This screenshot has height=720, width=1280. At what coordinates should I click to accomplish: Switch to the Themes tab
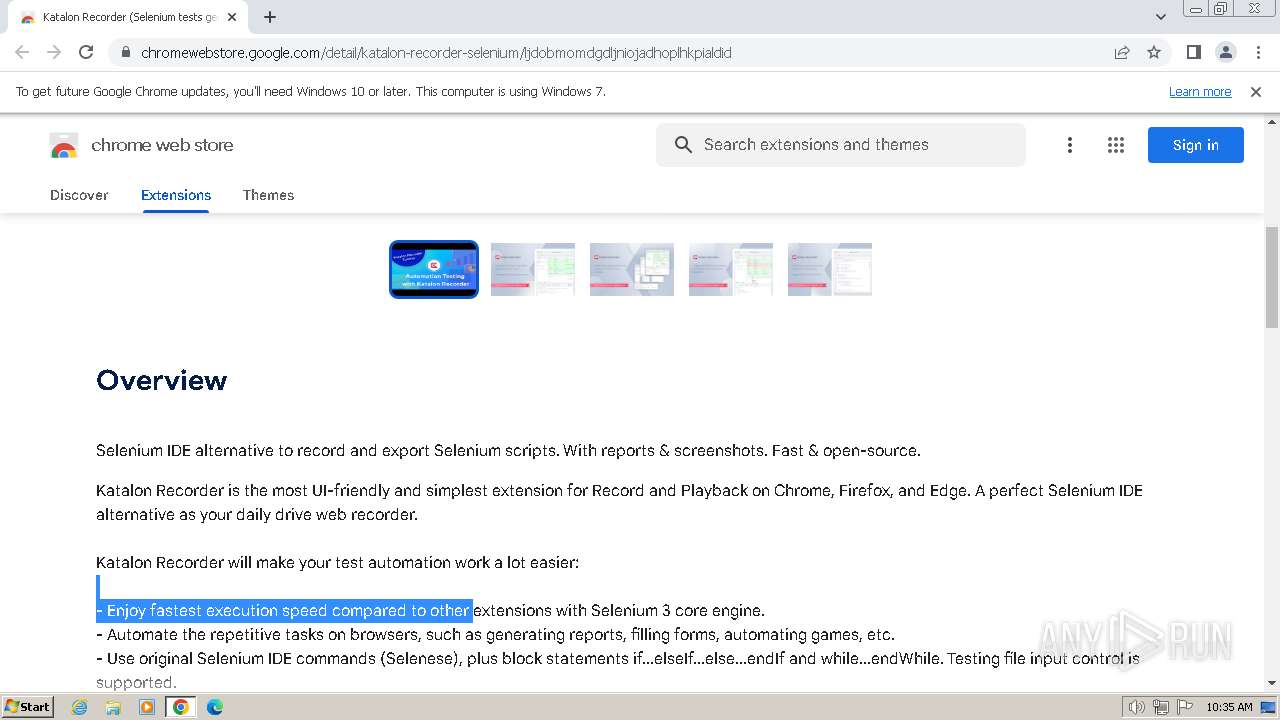point(268,195)
